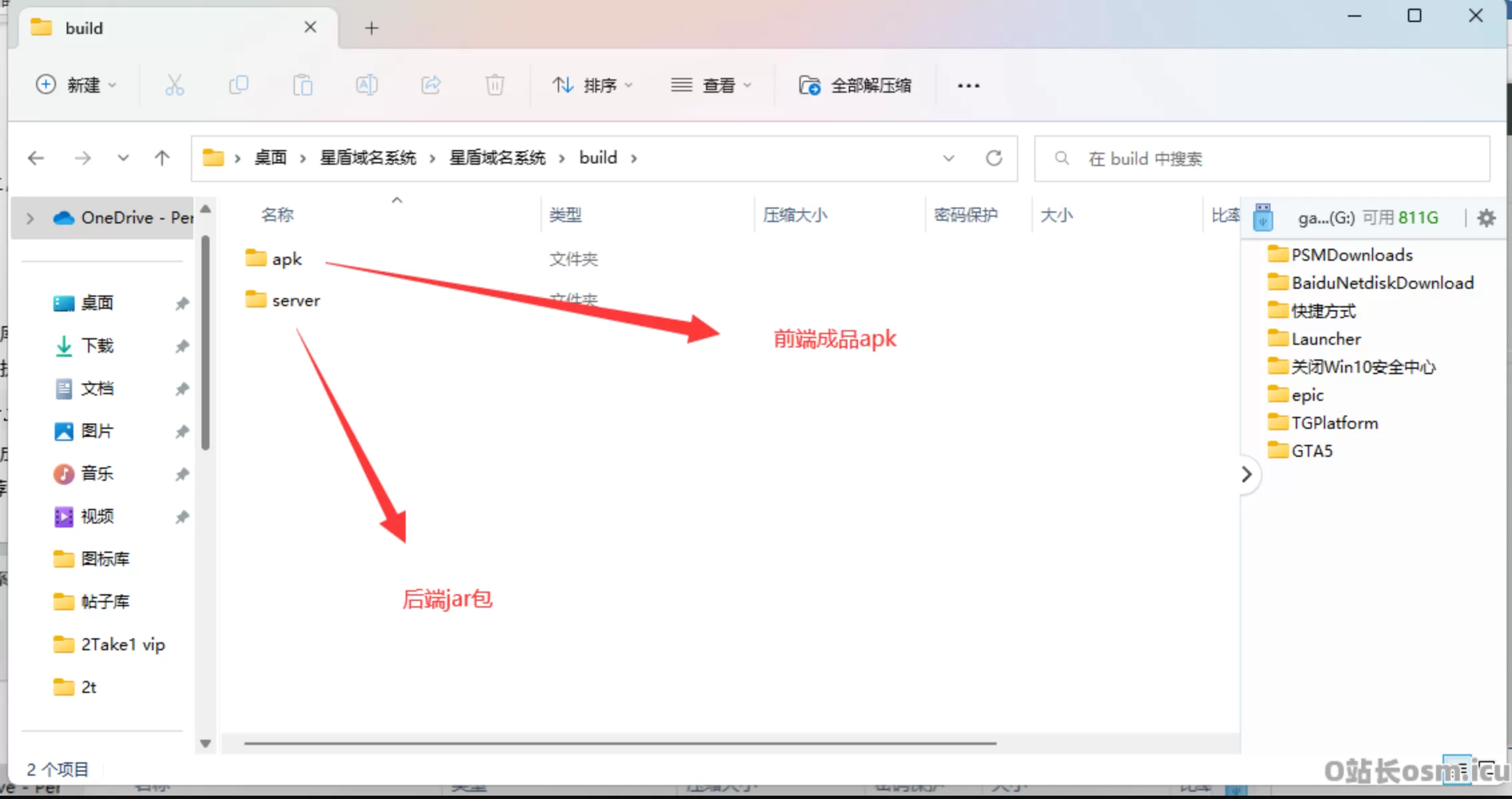
Task: Add a new tab with plus button
Action: [372, 28]
